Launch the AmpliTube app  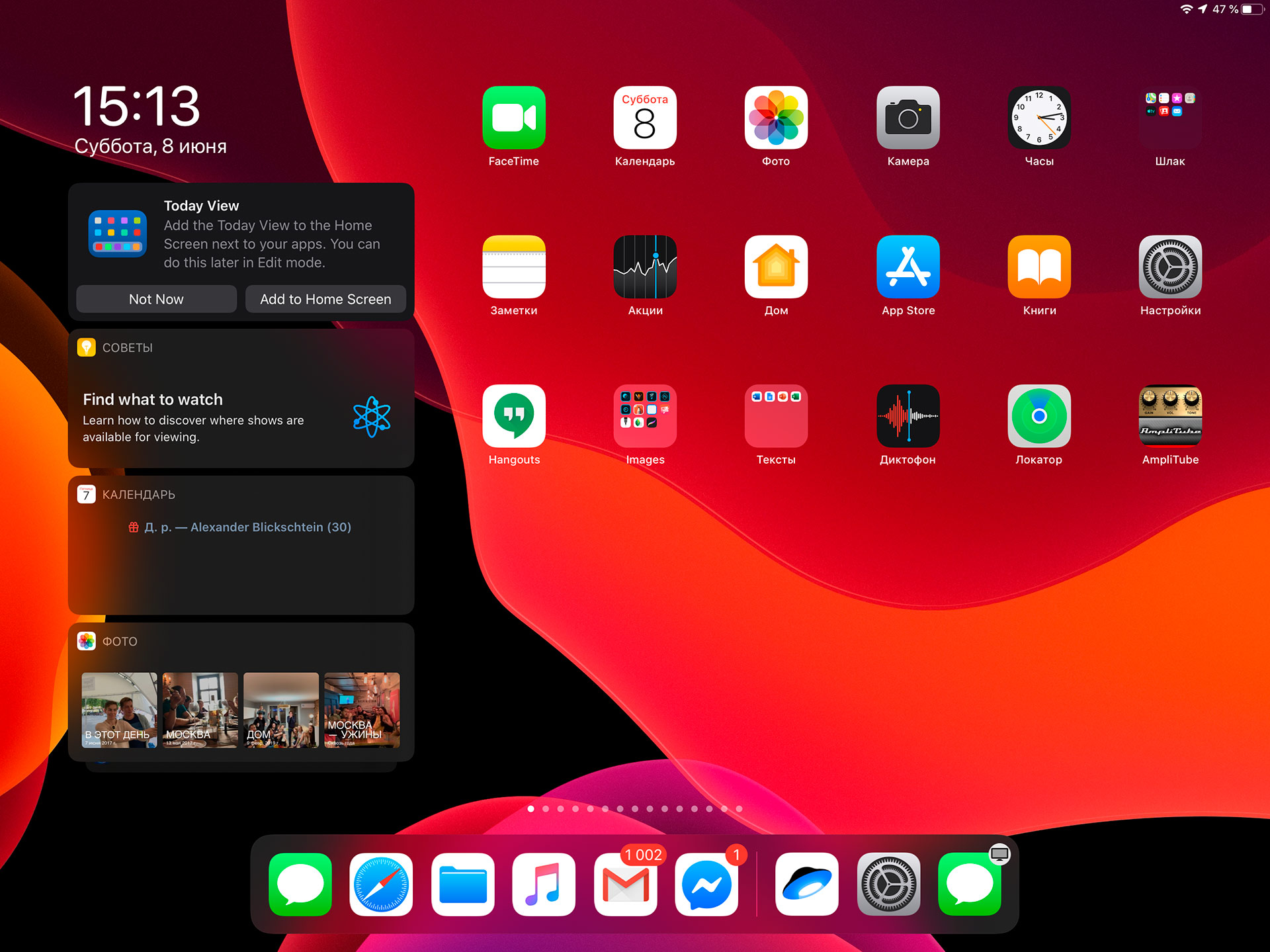pyautogui.click(x=1170, y=416)
